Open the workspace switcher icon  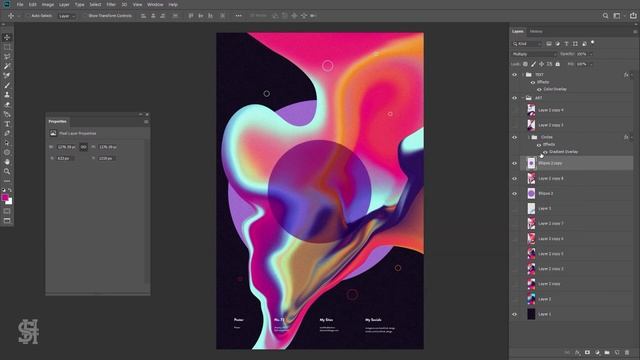(617, 16)
